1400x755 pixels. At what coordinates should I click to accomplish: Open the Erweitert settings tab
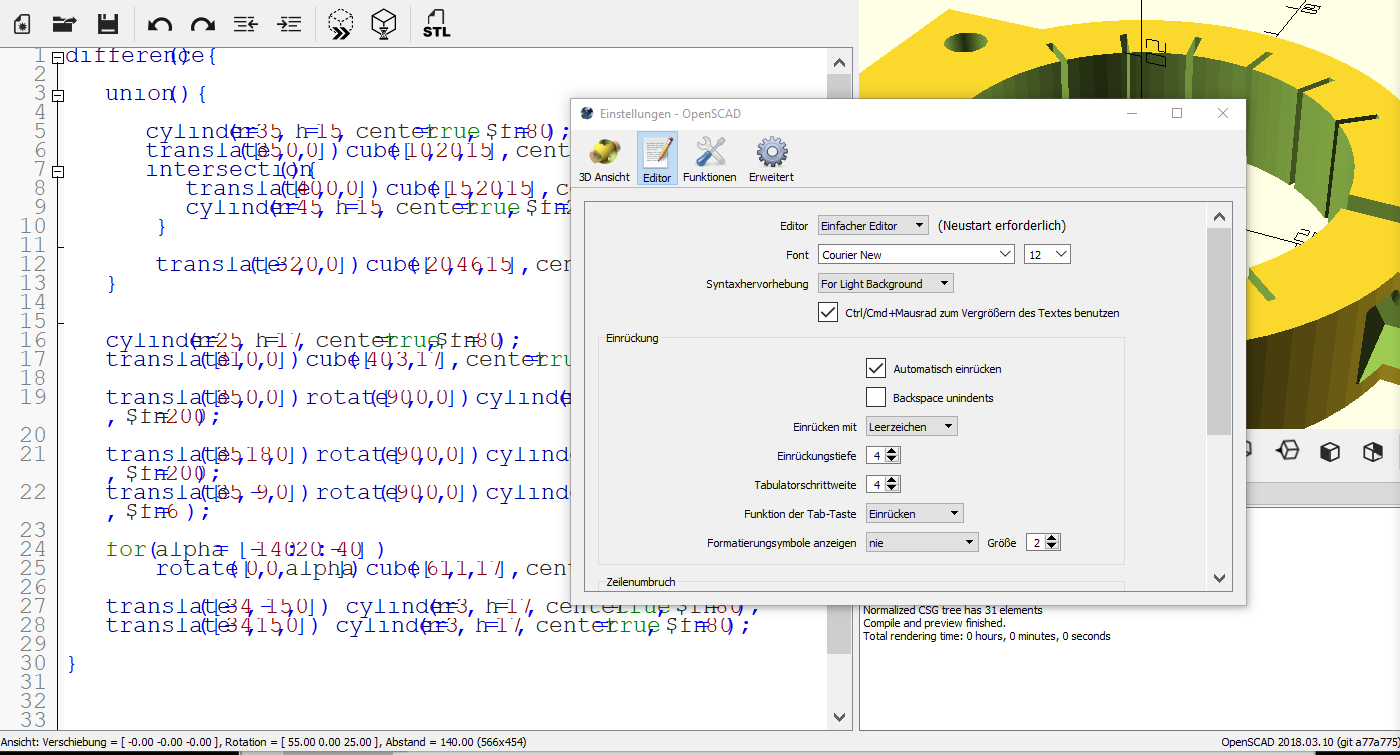click(770, 157)
